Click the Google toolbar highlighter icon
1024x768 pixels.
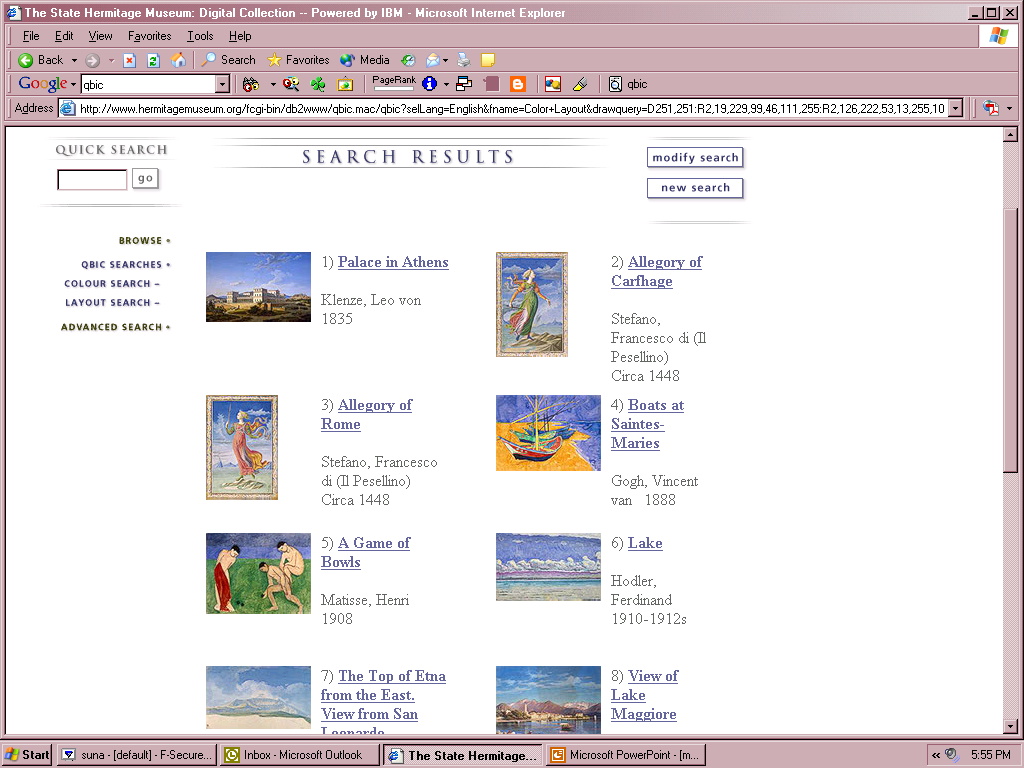[579, 84]
